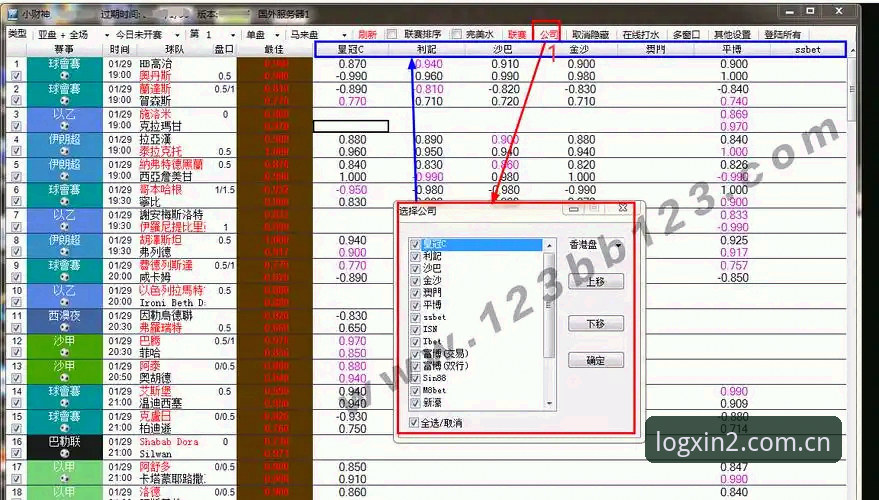Viewport: 879px width, 500px height.
Task: Open the 今日未开赛 dropdown
Action: coord(177,35)
